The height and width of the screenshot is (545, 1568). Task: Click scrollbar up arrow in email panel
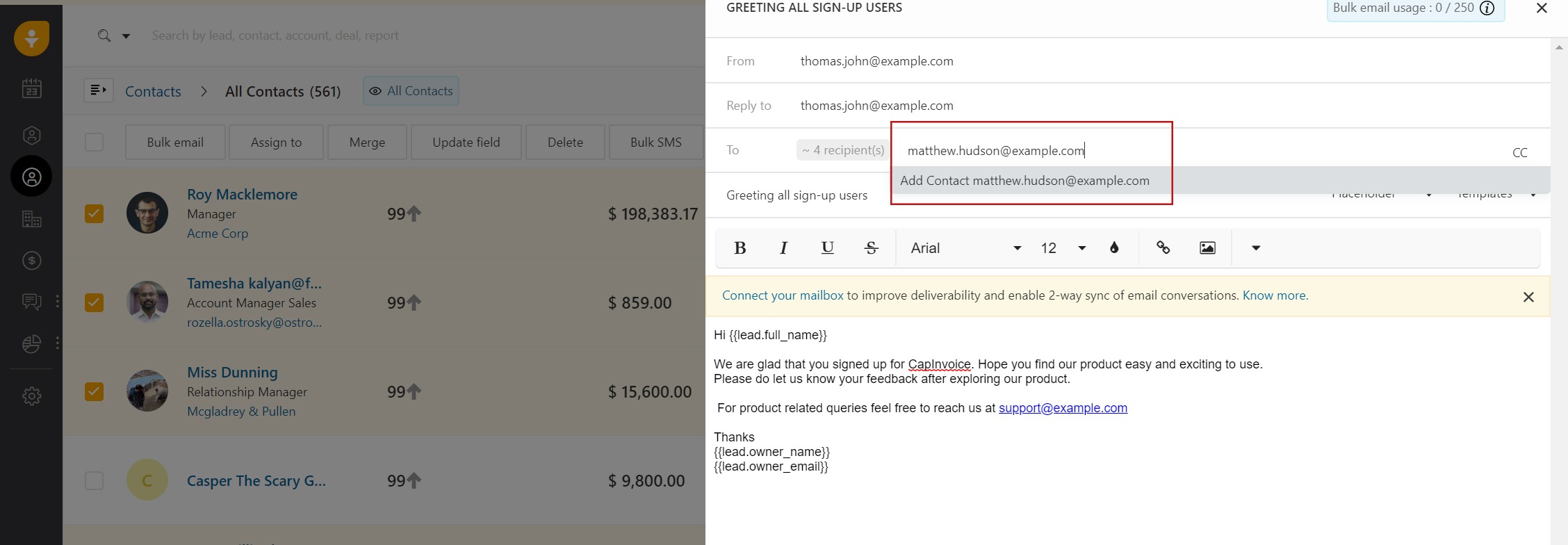1559,47
